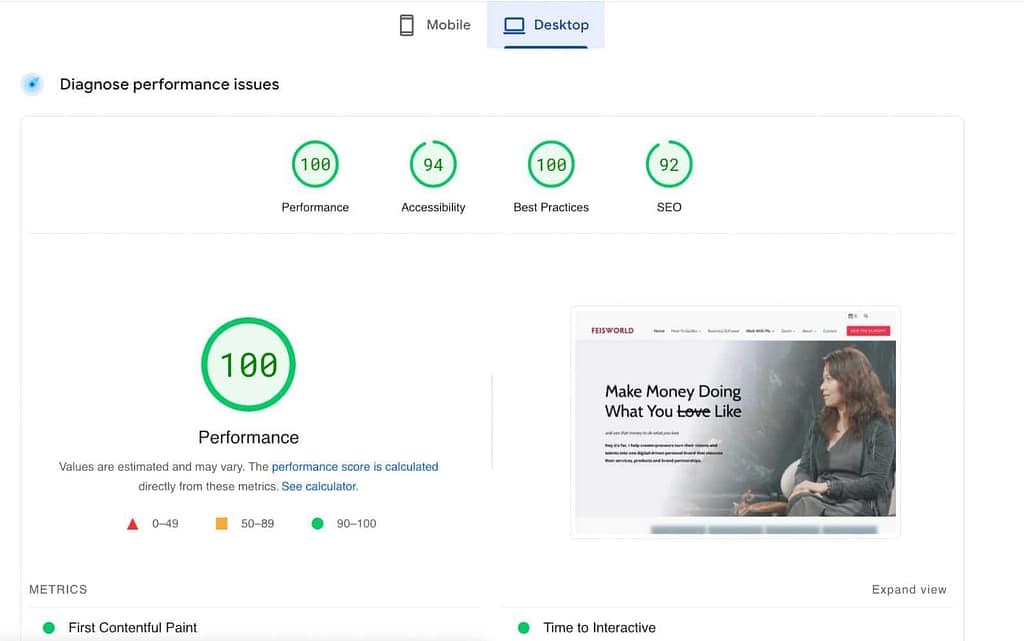Click the orange square 50–89 legend icon

222,524
